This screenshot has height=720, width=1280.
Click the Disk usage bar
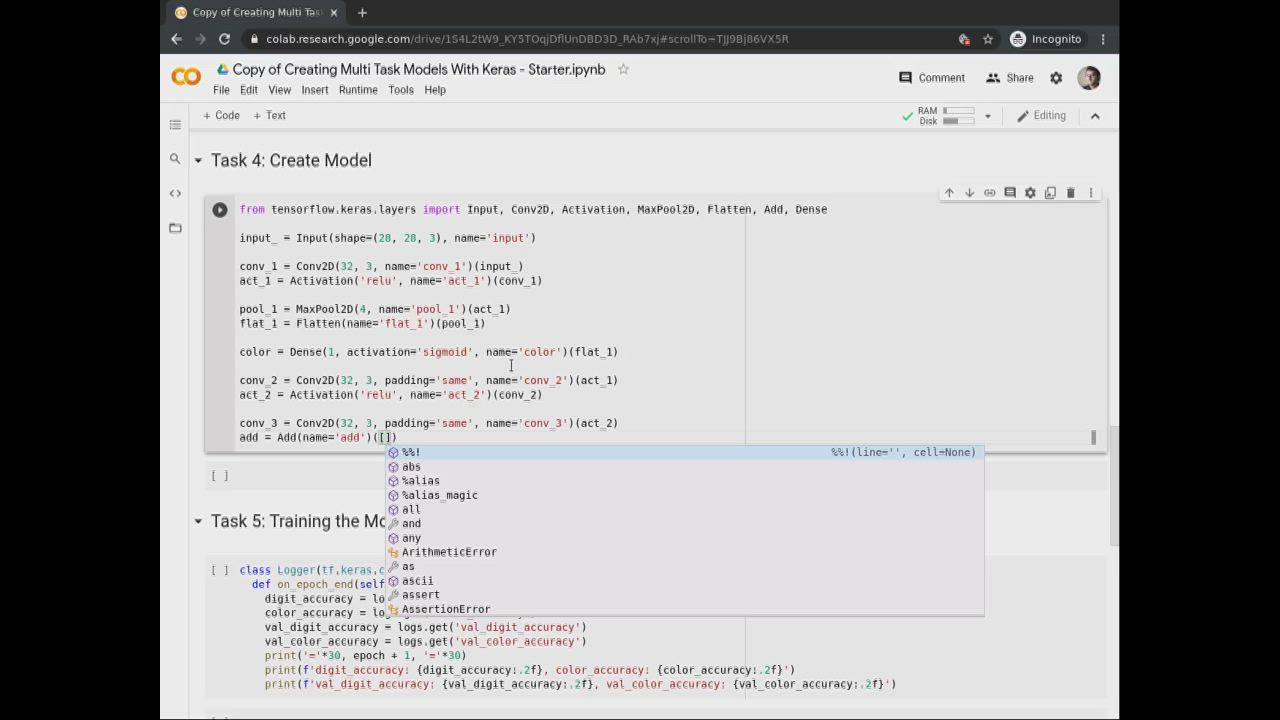pos(958,121)
